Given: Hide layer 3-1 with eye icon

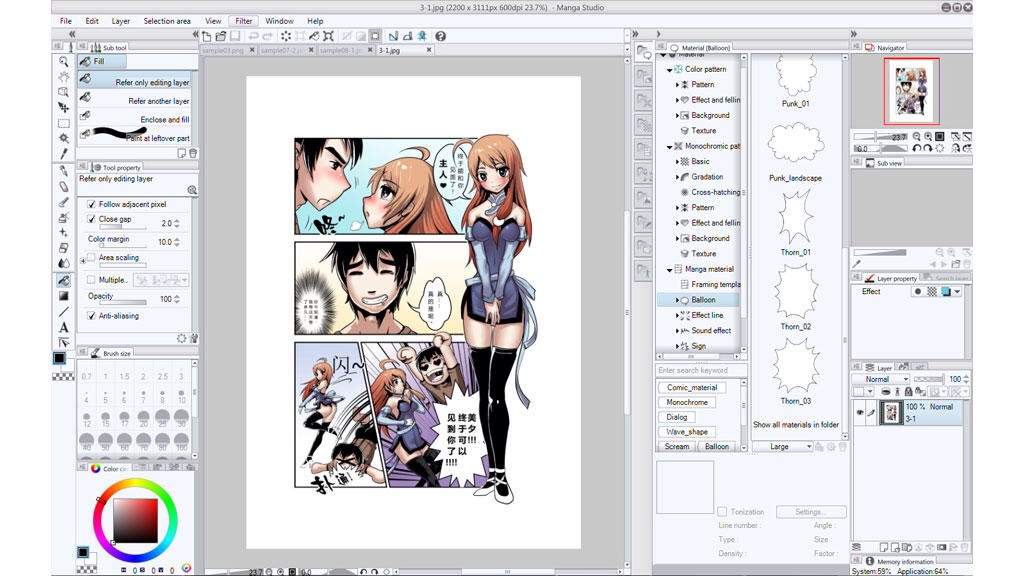Looking at the screenshot, I should click(x=860, y=412).
